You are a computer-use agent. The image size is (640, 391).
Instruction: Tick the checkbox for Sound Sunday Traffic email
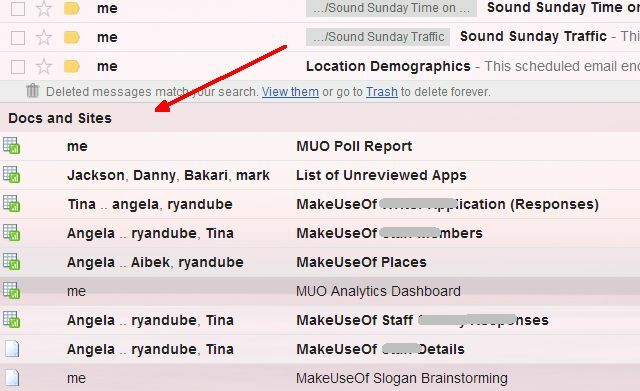coord(18,38)
